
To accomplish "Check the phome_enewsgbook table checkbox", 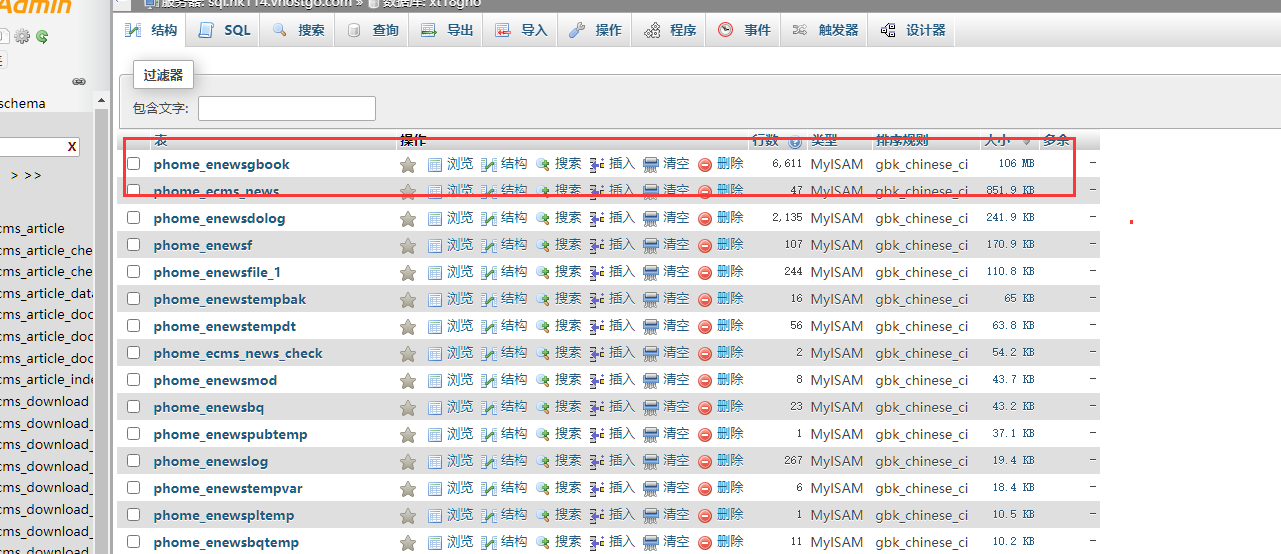I will pos(134,164).
